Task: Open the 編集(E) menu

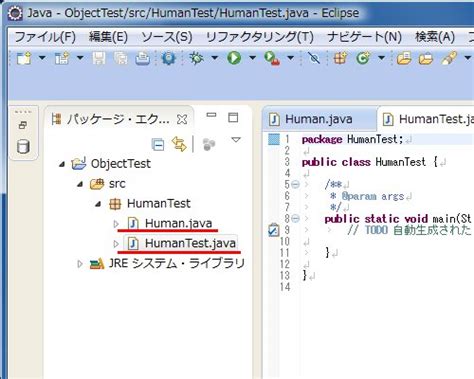Action: (108, 37)
